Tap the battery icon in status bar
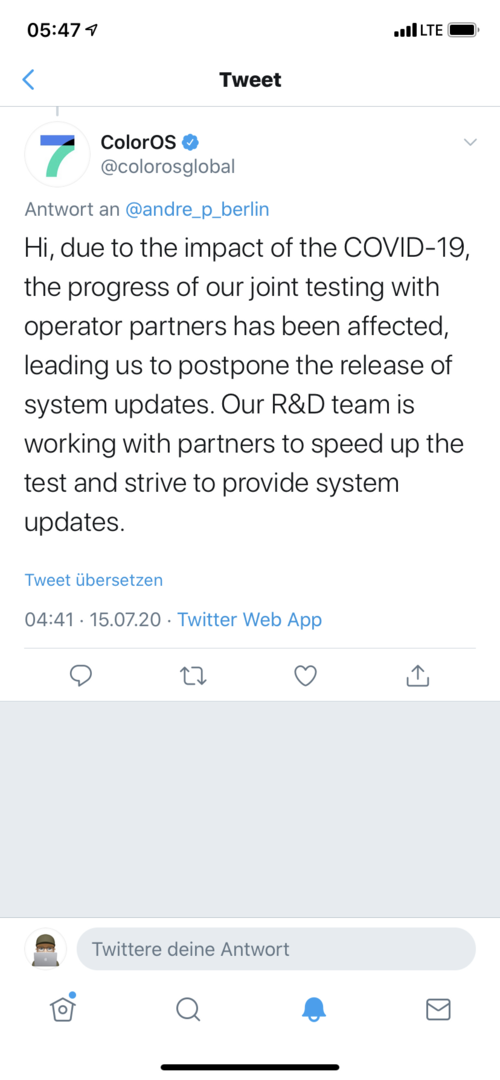Screen dimensions: 500x1080 point(463,30)
